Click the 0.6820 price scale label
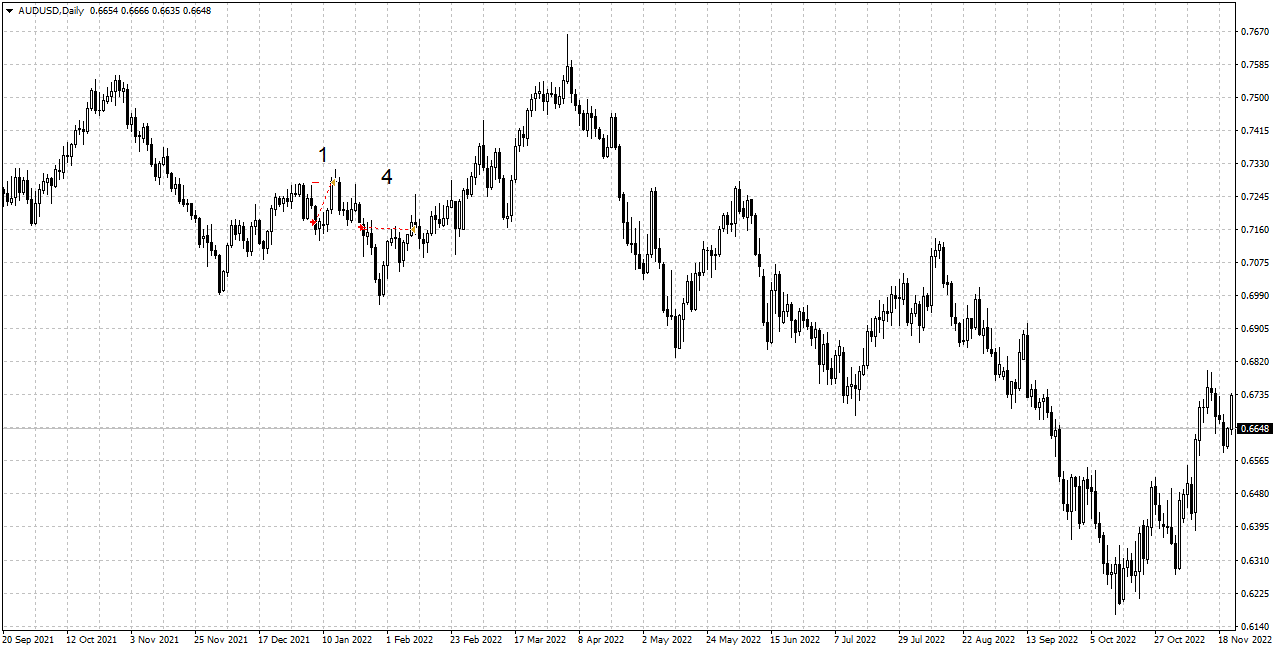The height and width of the screenshot is (651, 1276). click(1255, 362)
